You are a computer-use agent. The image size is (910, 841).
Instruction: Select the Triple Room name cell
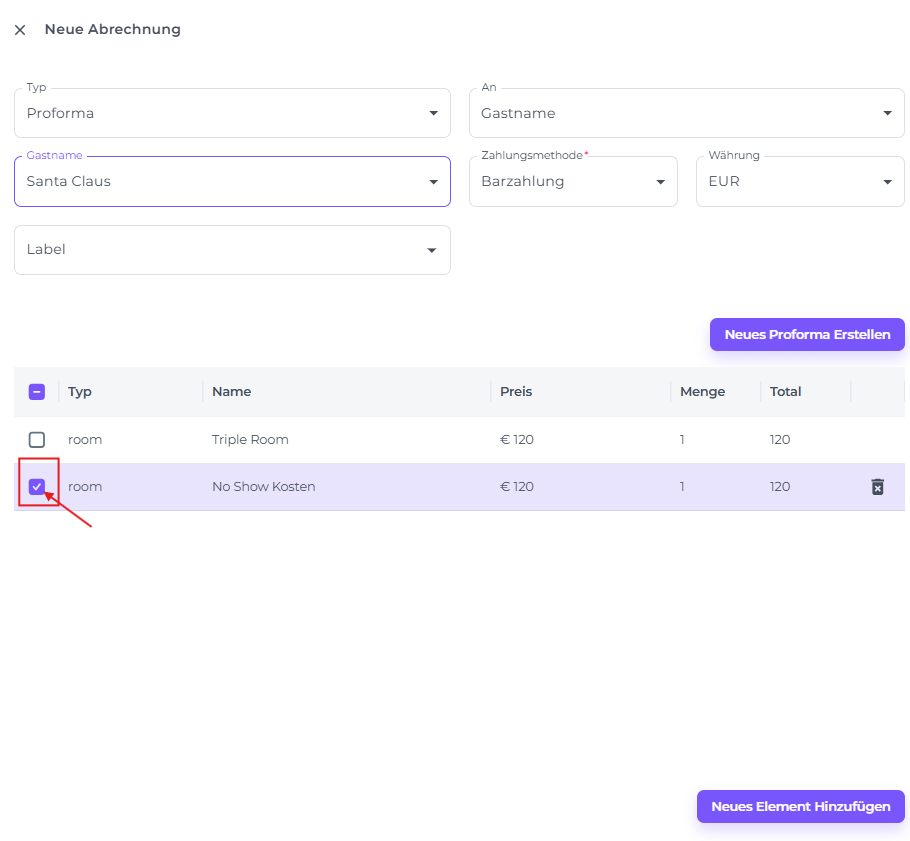(x=250, y=440)
